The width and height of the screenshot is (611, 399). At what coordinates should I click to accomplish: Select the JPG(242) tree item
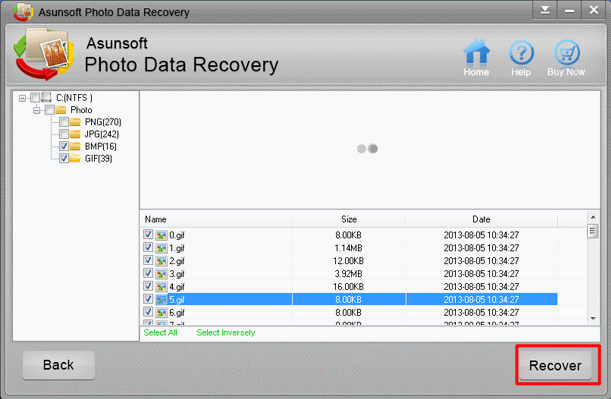[x=102, y=134]
